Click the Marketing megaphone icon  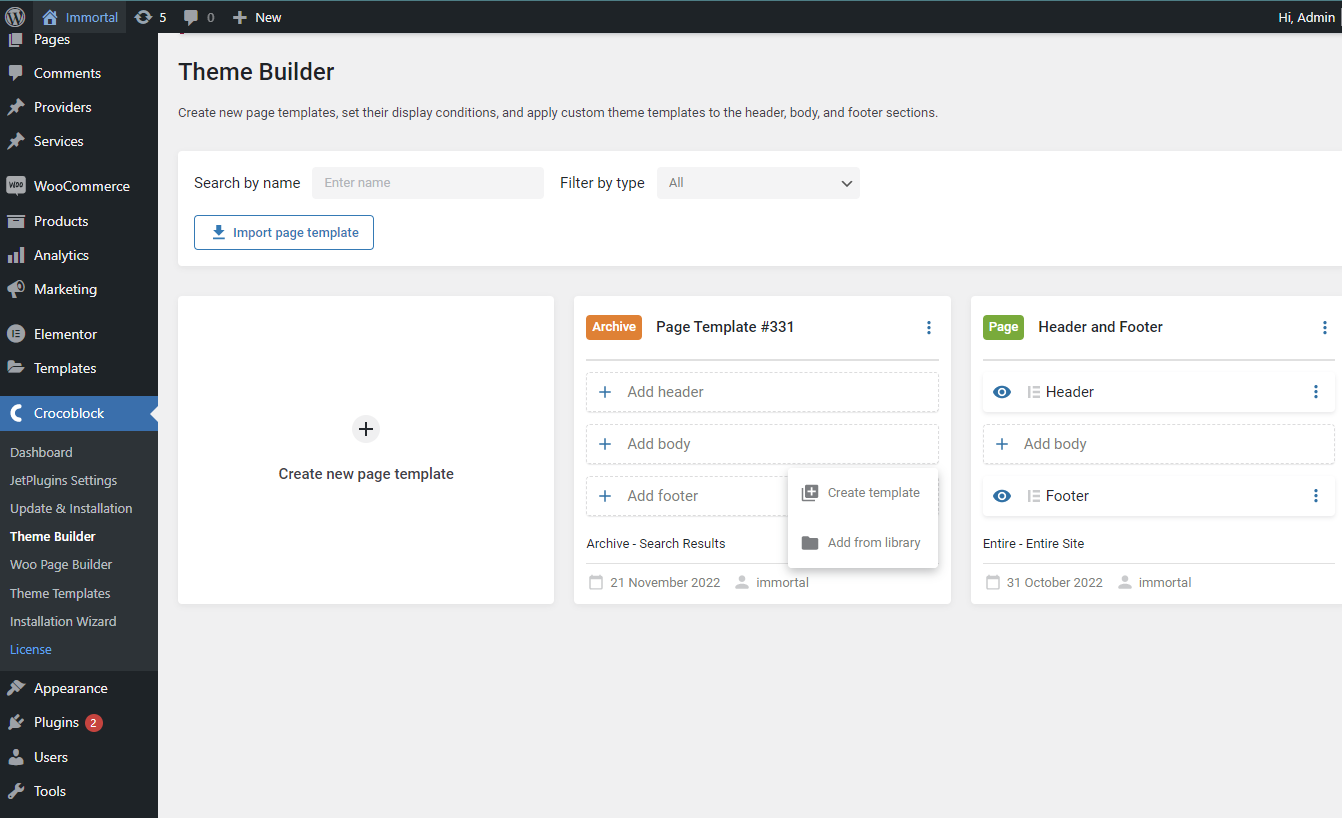[16, 289]
